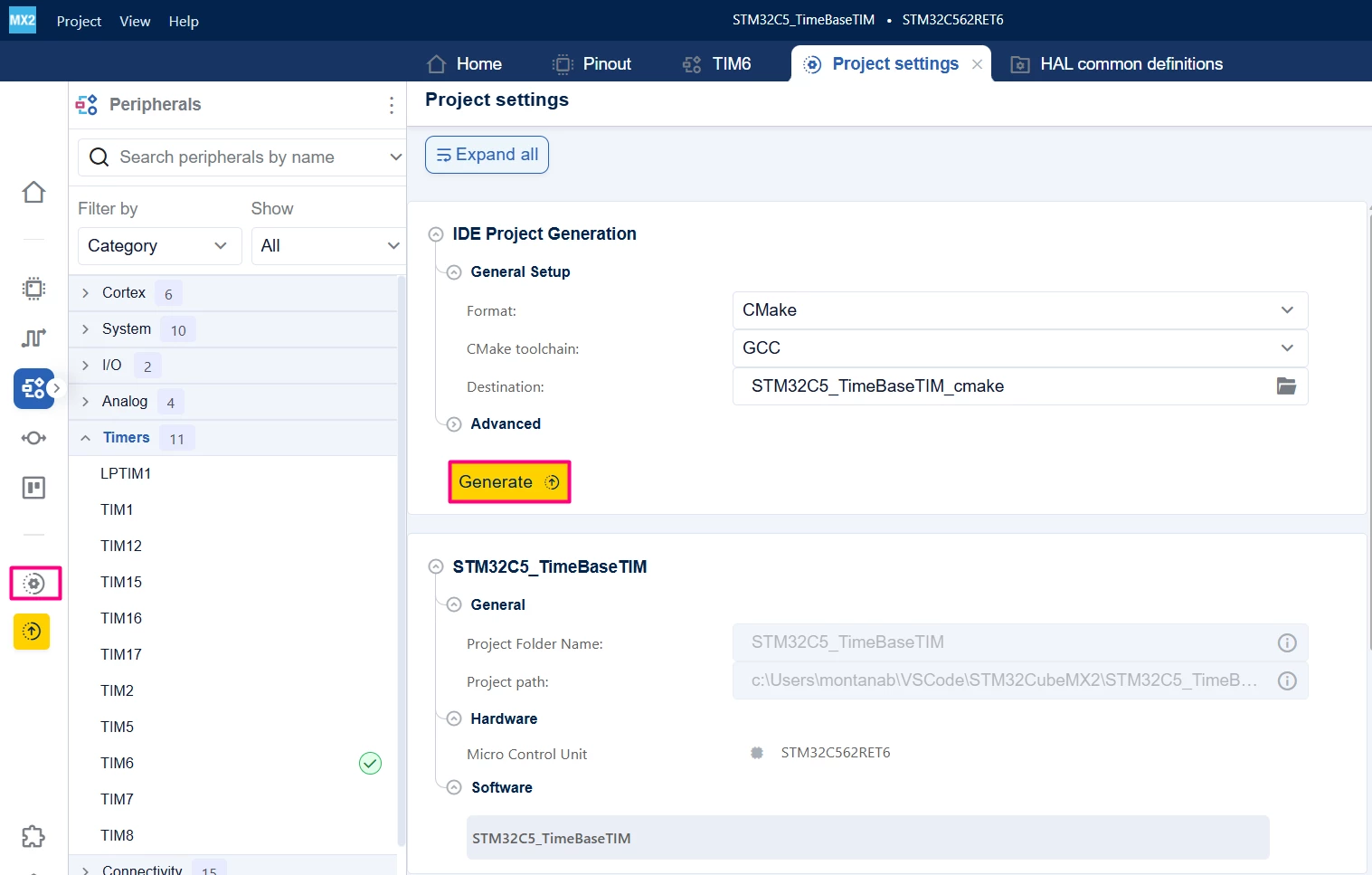The width and height of the screenshot is (1372, 875).
Task: Open the Help menu
Action: click(x=184, y=21)
